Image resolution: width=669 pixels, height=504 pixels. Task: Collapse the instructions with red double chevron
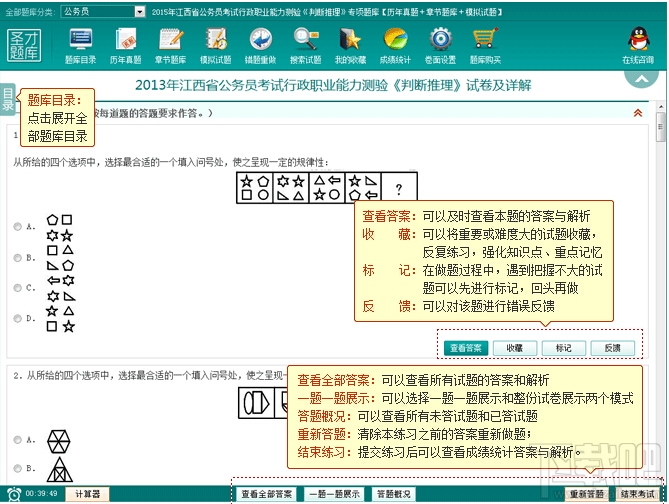638,113
